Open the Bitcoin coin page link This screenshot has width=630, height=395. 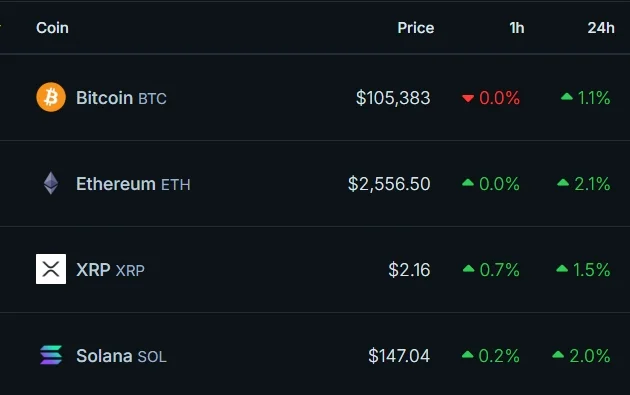(x=121, y=98)
